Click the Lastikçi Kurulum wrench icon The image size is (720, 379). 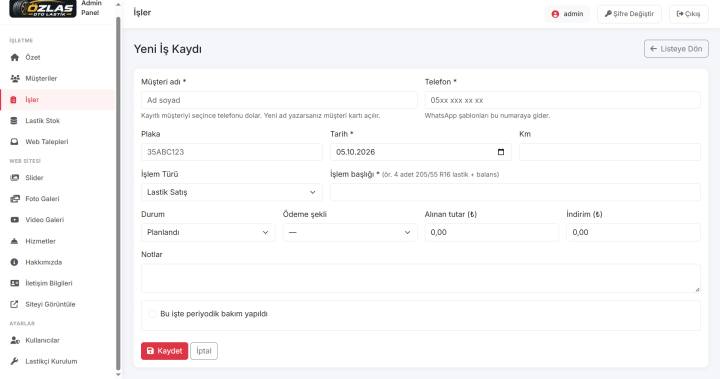14,361
